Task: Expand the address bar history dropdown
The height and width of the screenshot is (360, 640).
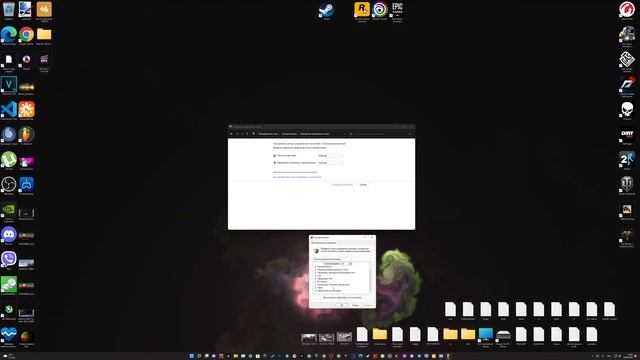Action: (345, 133)
